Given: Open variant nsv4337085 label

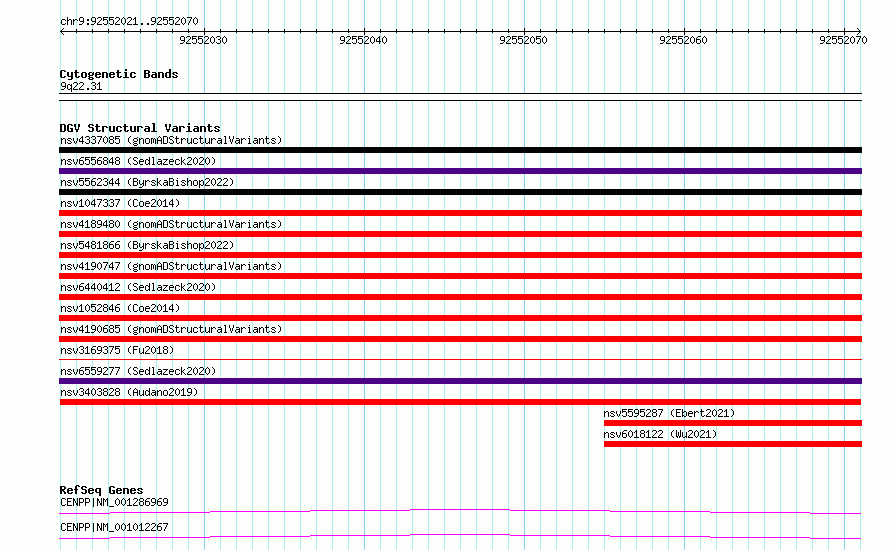Looking at the screenshot, I should tap(171, 140).
